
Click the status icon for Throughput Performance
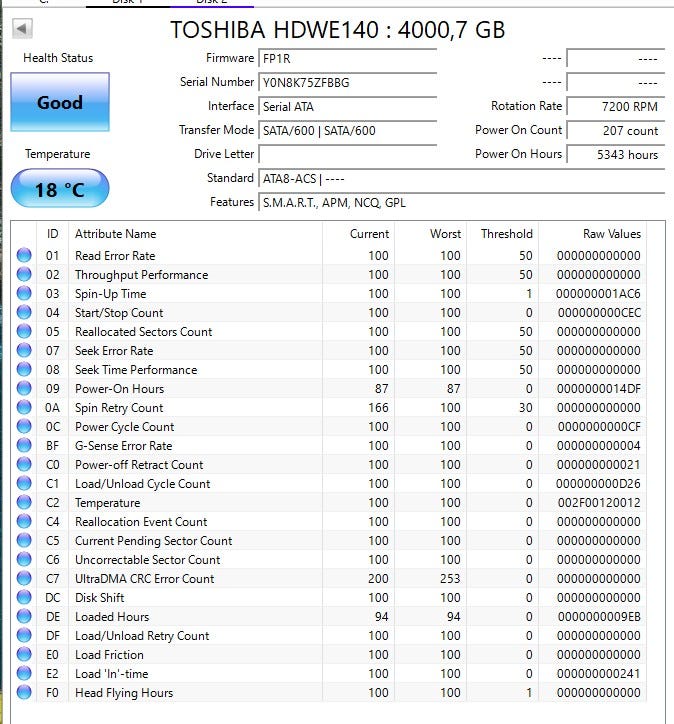(x=24, y=274)
